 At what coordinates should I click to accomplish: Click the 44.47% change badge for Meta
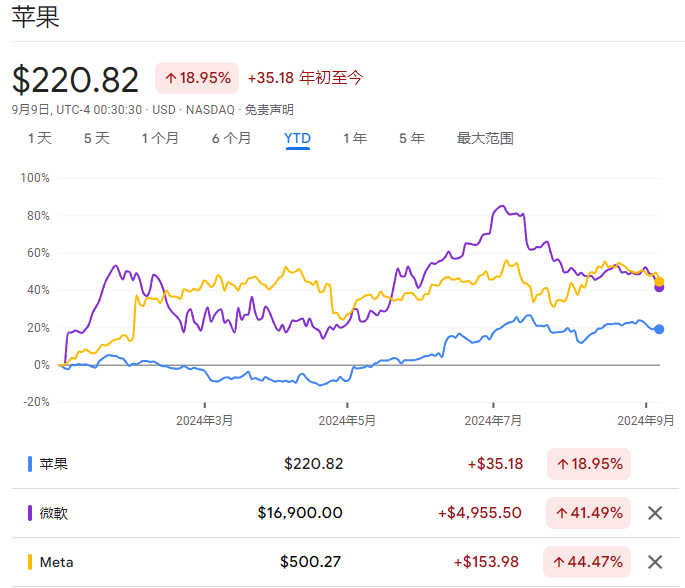589,562
